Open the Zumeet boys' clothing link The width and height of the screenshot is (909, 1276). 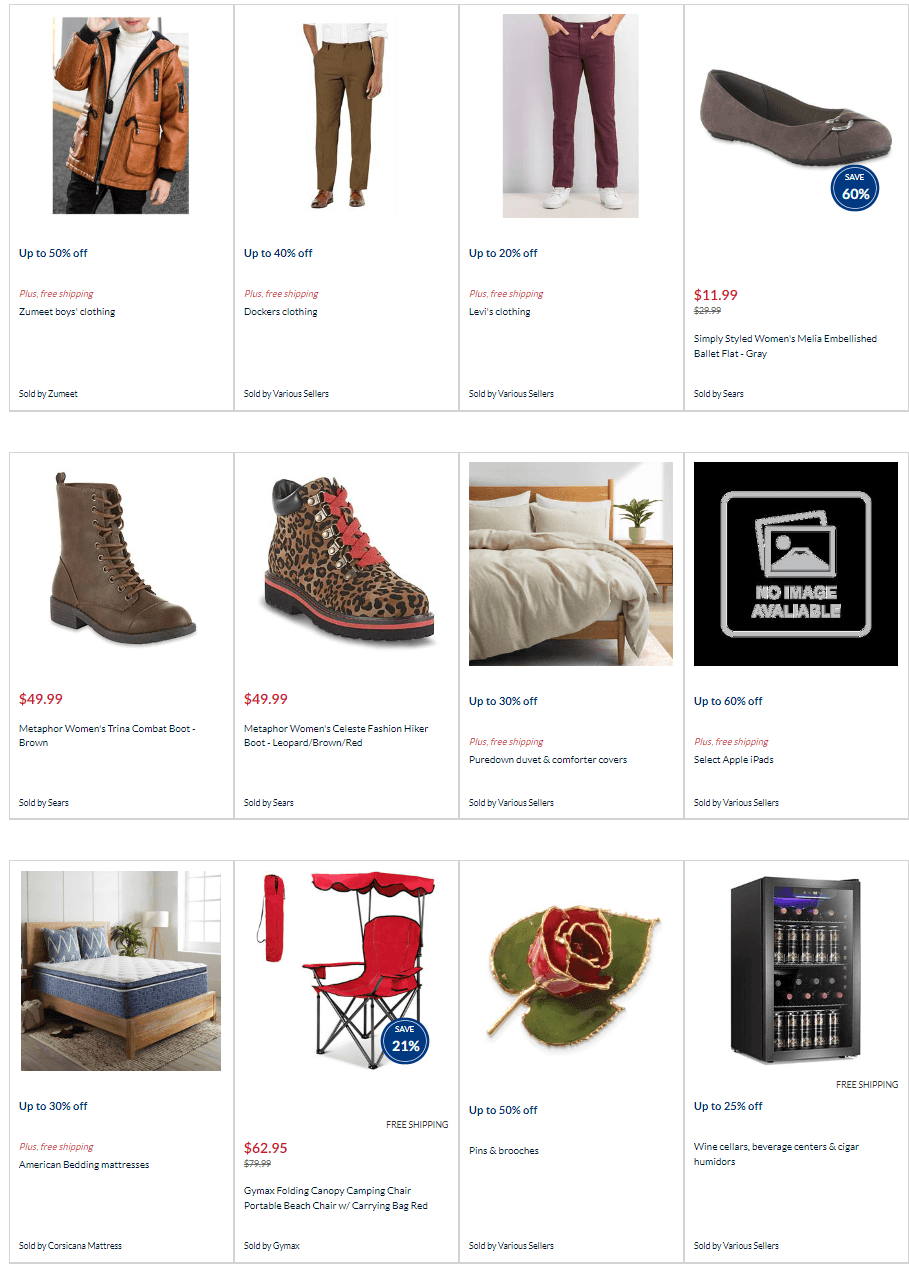coord(67,312)
